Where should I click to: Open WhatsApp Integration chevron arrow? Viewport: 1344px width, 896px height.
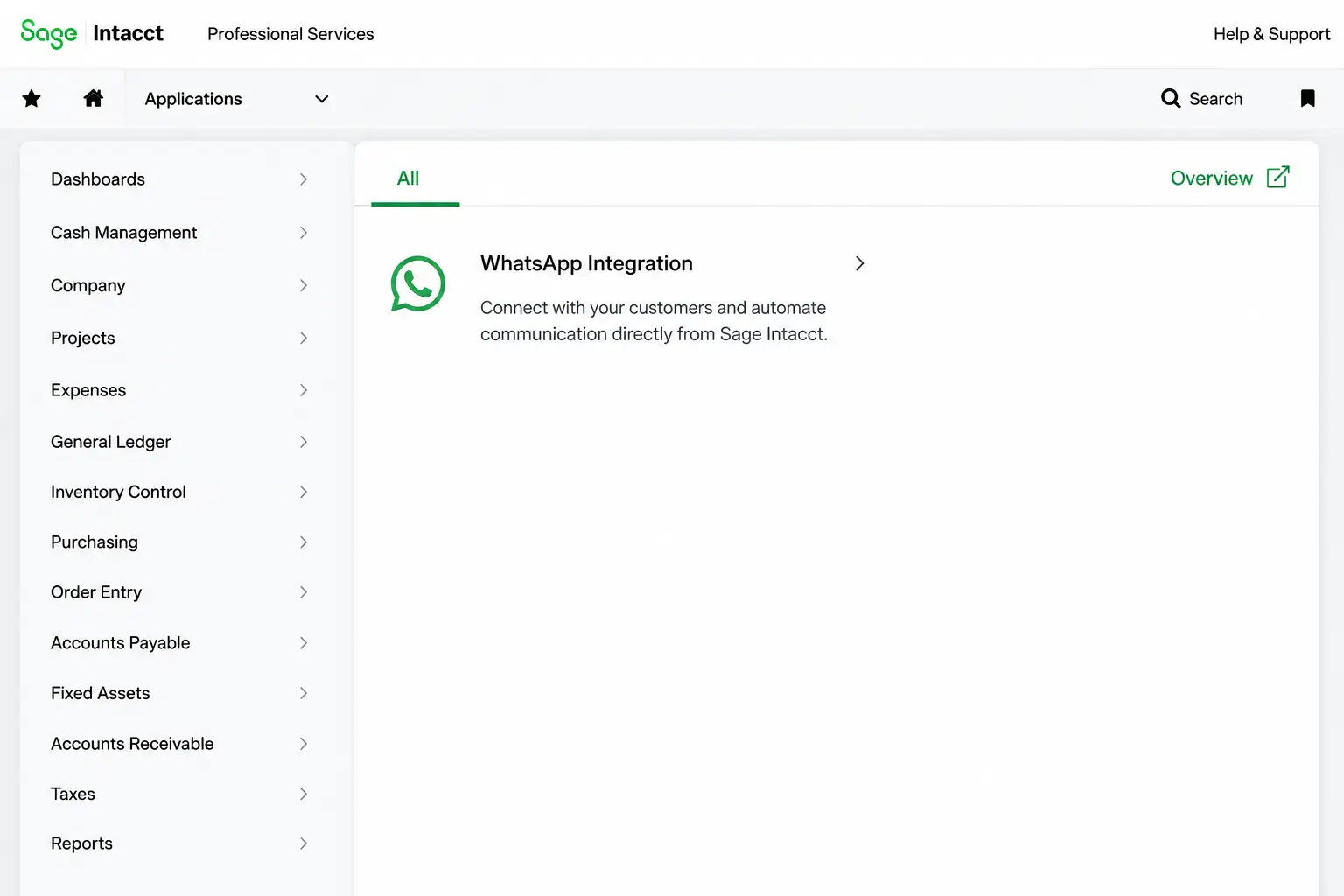pyautogui.click(x=859, y=263)
